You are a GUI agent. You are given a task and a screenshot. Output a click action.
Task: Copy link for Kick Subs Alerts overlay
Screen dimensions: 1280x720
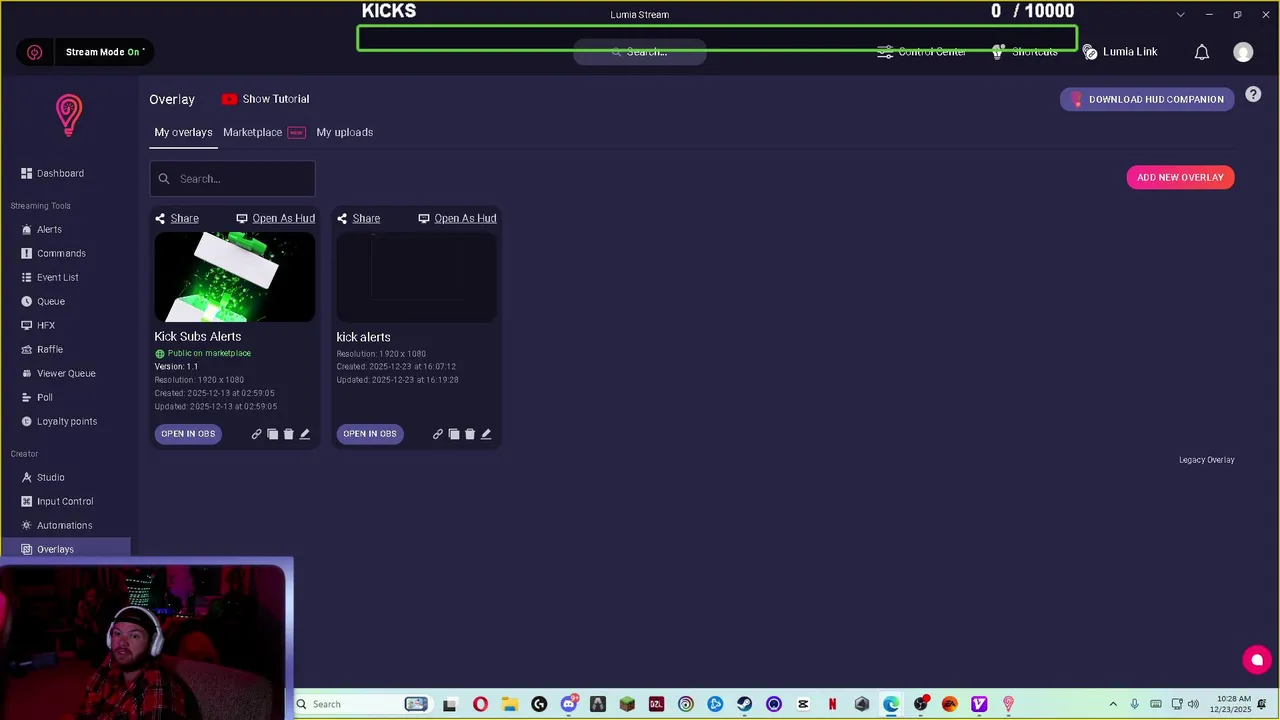(256, 434)
